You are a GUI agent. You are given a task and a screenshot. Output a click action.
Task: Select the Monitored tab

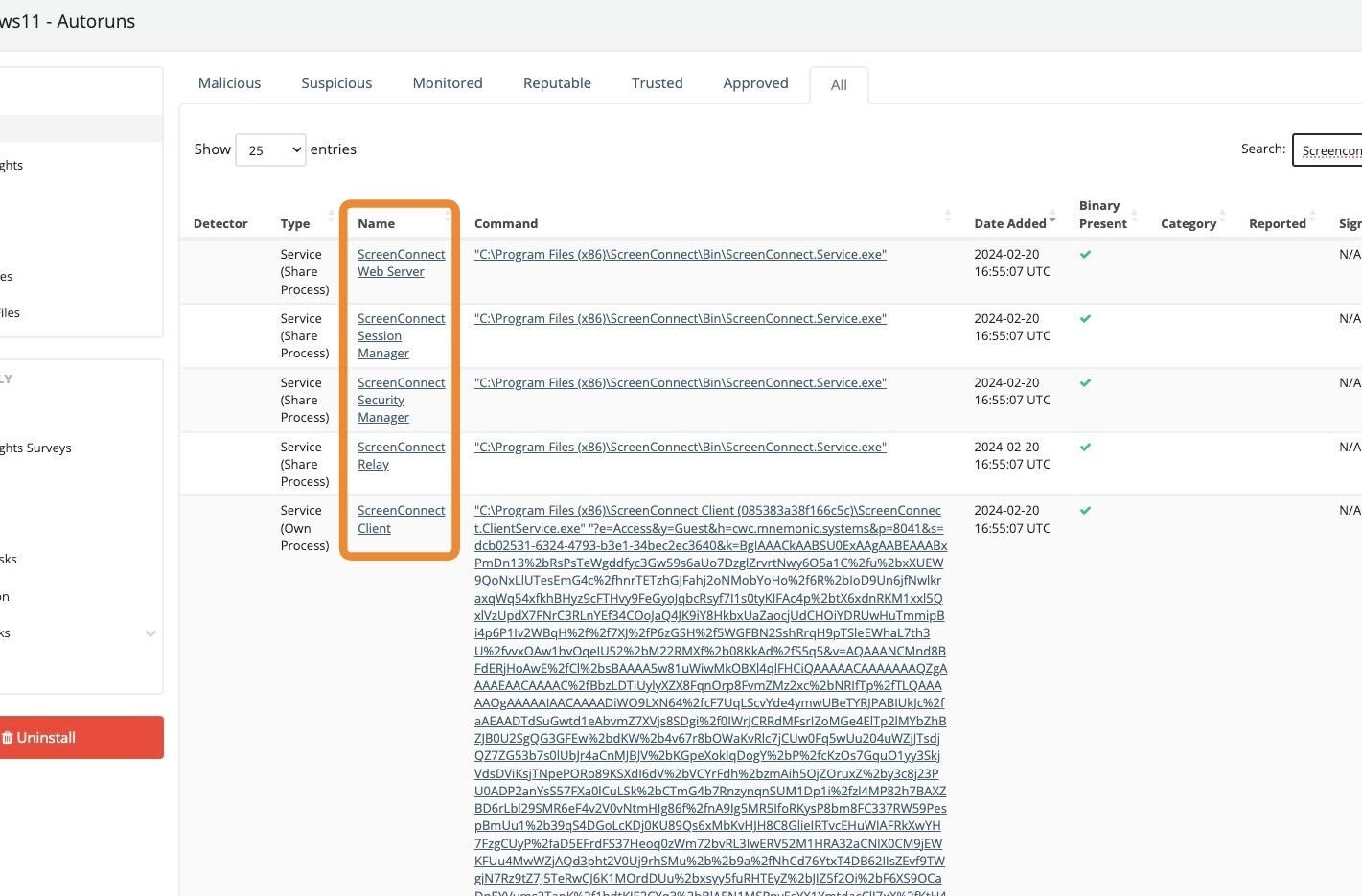click(447, 83)
